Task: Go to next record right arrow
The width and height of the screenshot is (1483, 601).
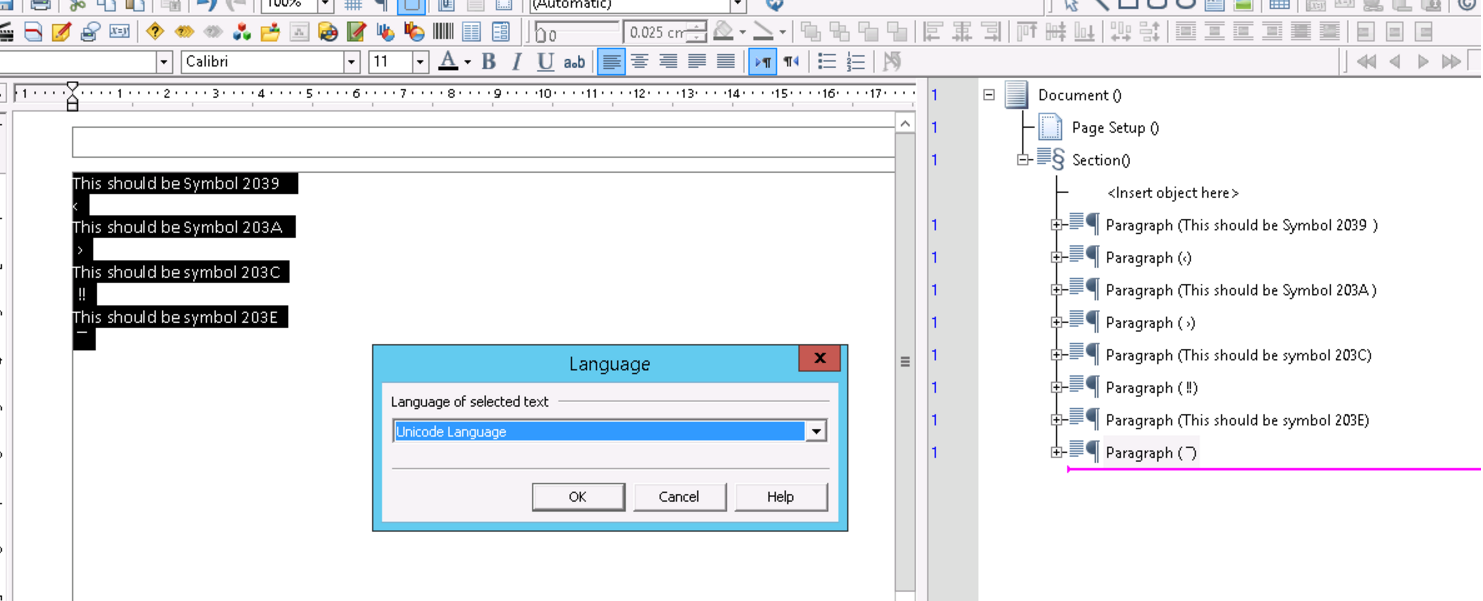Action: click(x=1423, y=62)
